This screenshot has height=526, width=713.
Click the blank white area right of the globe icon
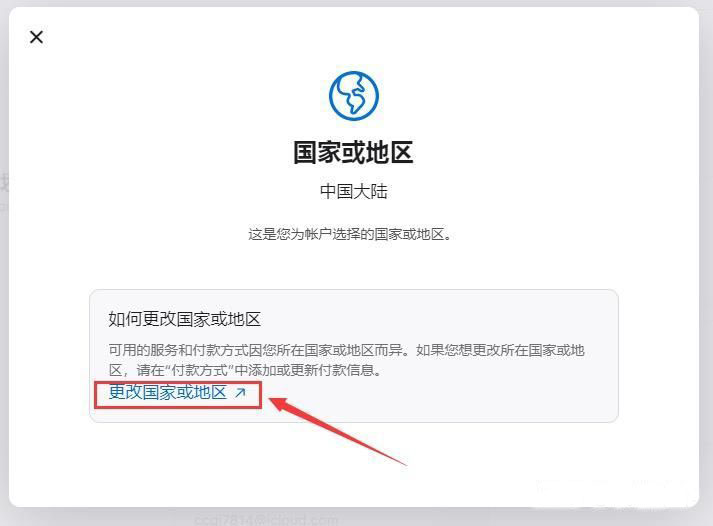click(x=523, y=96)
